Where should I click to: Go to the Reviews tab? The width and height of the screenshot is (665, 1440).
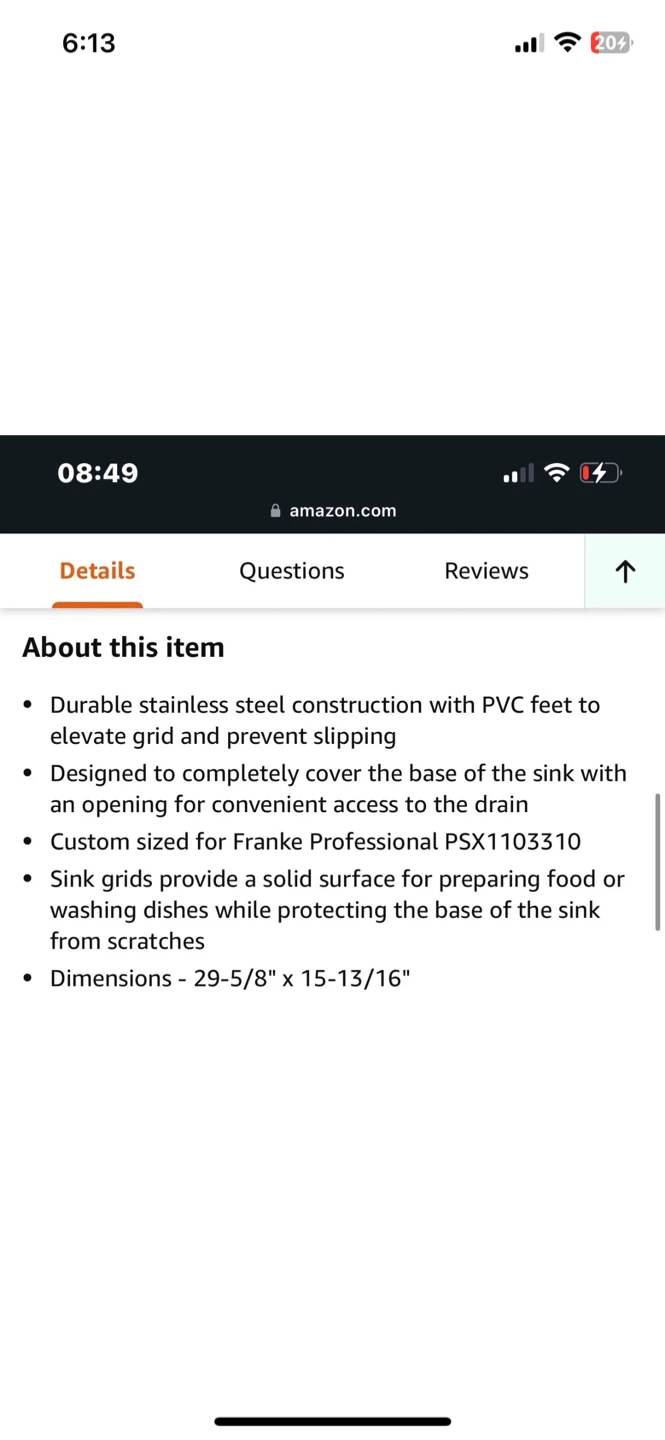pyautogui.click(x=486, y=571)
